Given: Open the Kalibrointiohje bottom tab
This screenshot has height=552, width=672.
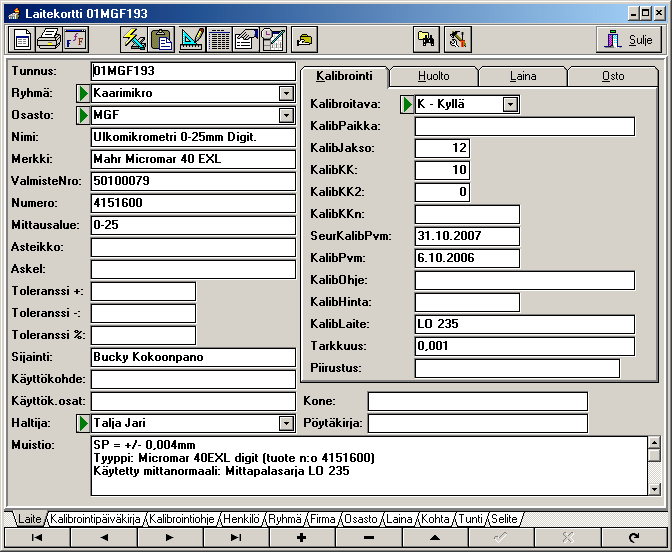Looking at the screenshot, I should click(x=182, y=519).
